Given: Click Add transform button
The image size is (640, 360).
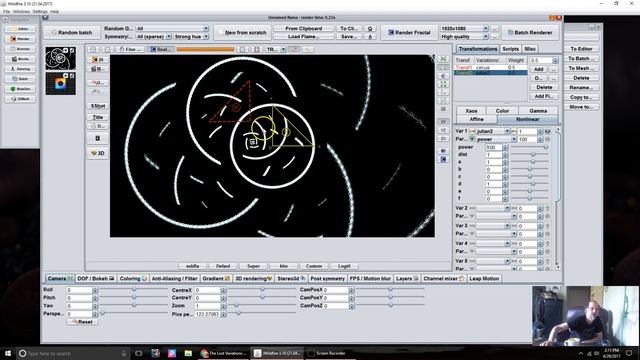Looking at the screenshot, I should [x=539, y=69].
